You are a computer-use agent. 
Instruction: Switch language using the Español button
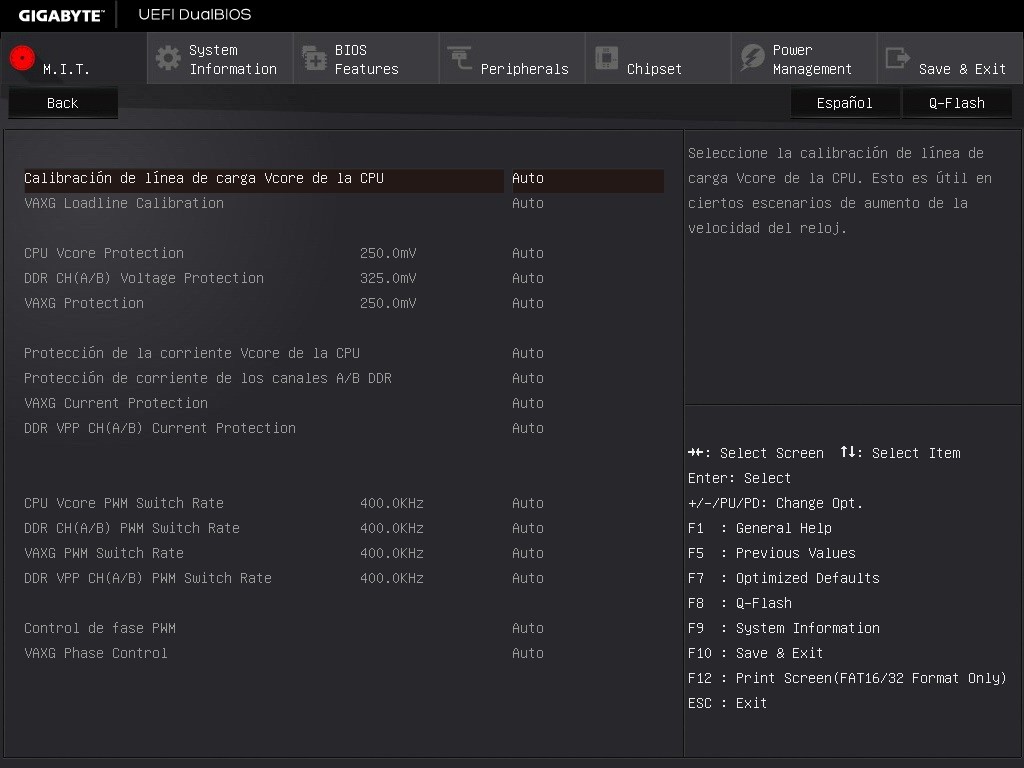pos(843,102)
